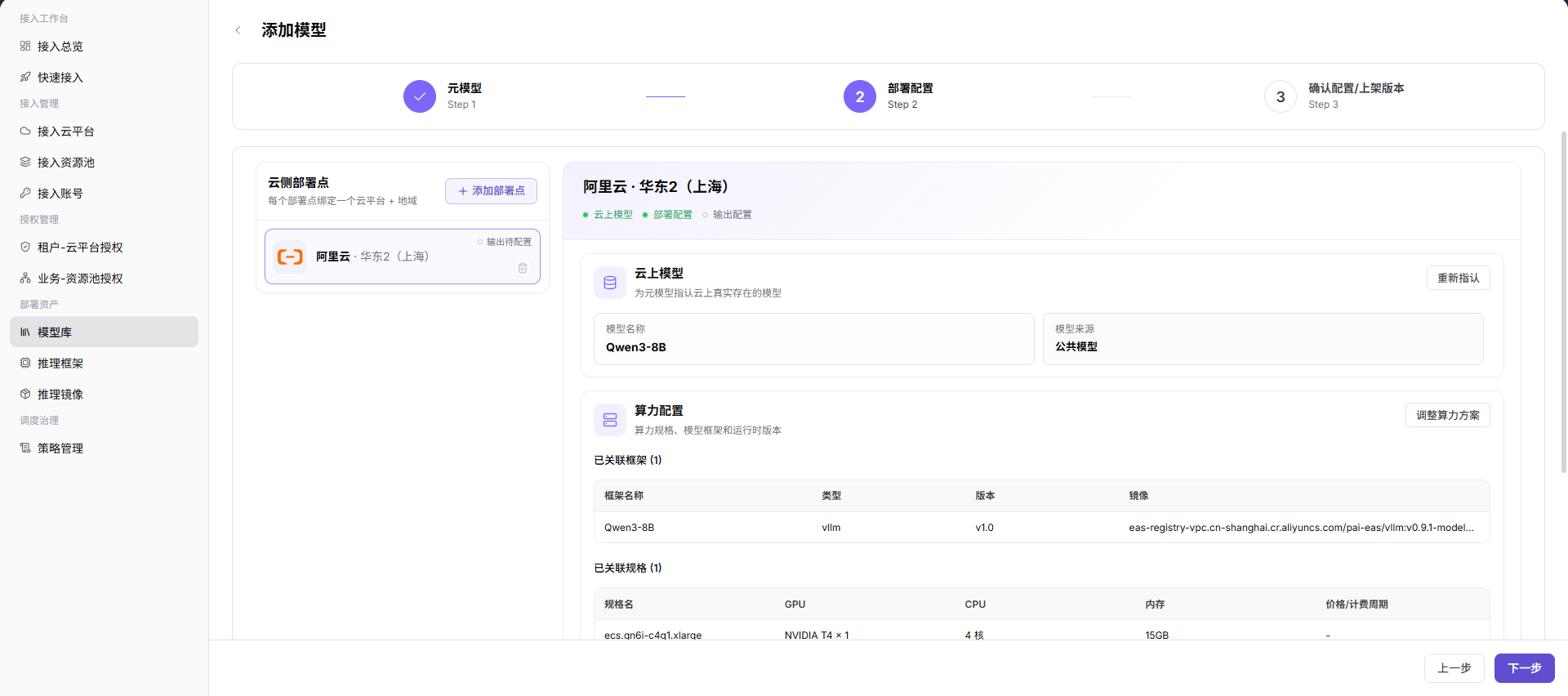Jump to 输出配置 section anchor
Image resolution: width=1568 pixels, height=696 pixels.
(727, 214)
